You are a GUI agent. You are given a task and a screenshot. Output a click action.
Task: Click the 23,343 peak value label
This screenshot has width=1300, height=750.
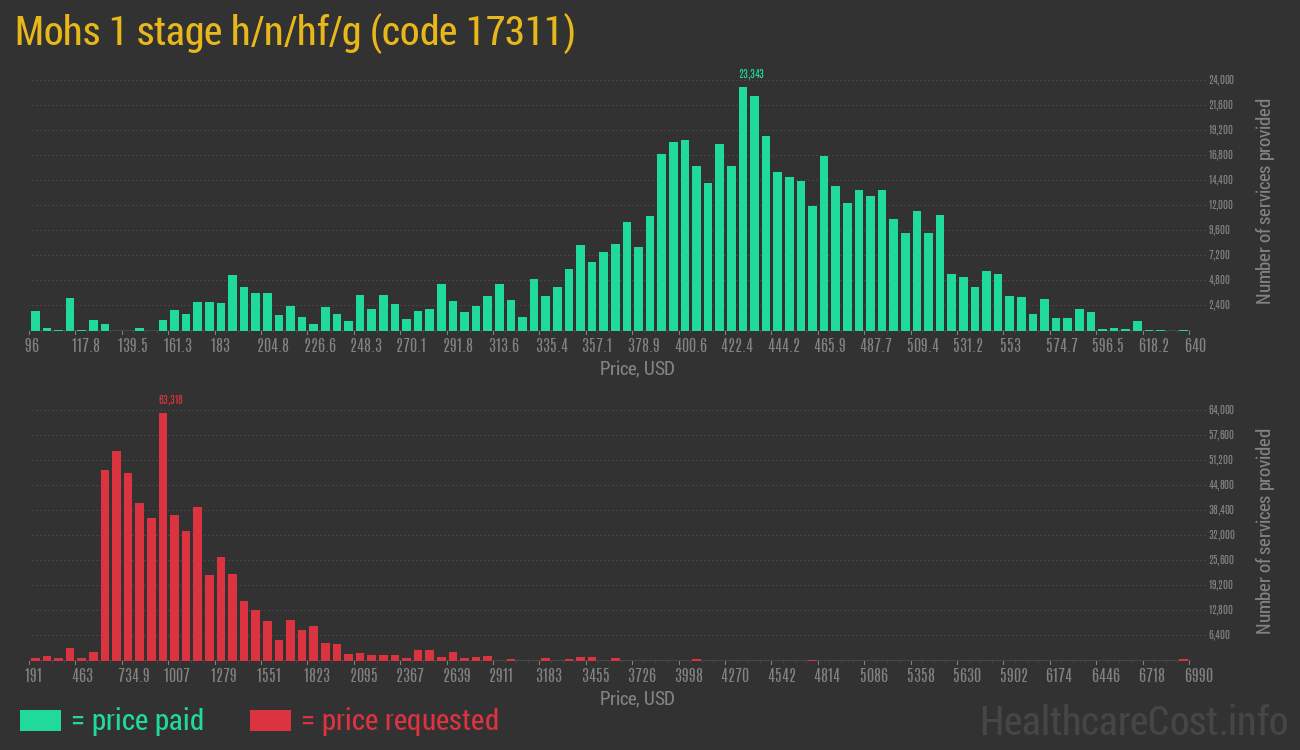click(x=751, y=74)
